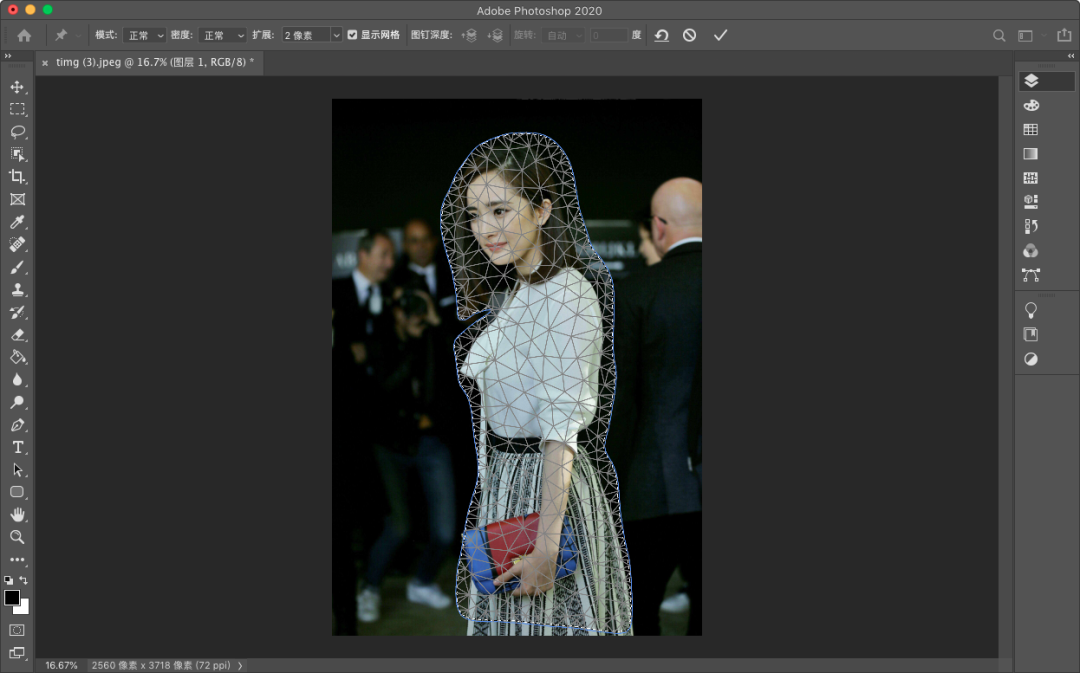Select the Frame tool
This screenshot has width=1080, height=673.
point(17,199)
